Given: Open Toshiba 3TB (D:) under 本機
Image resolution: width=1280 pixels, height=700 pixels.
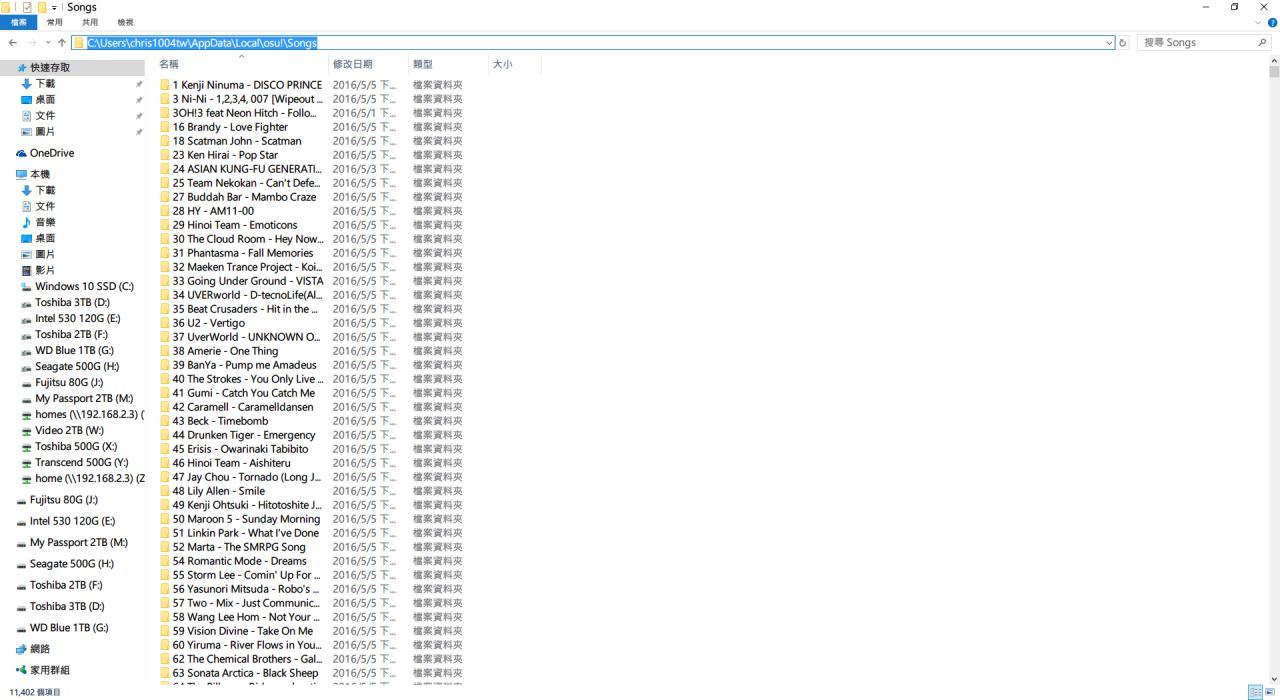Looking at the screenshot, I should (73, 302).
